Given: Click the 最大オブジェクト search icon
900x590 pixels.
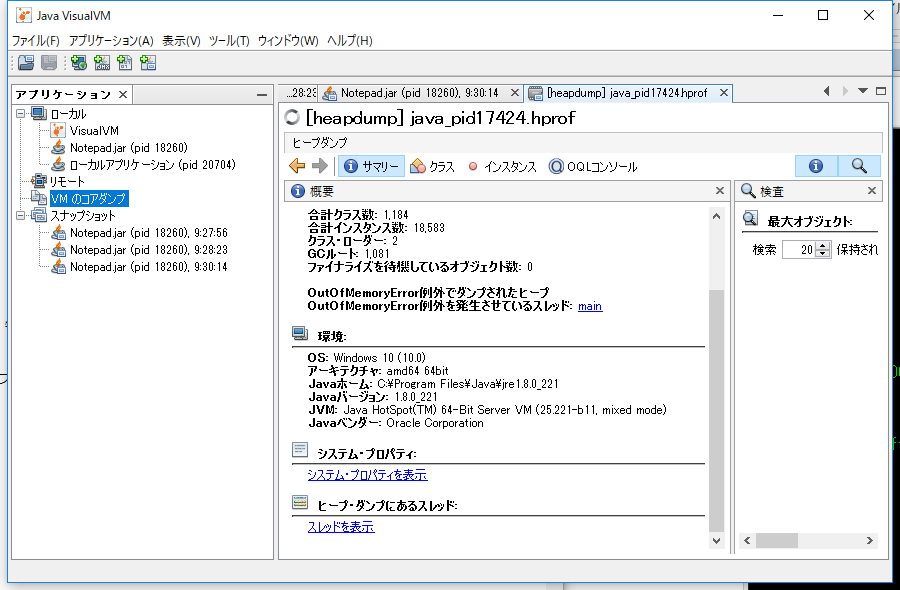Looking at the screenshot, I should [750, 219].
